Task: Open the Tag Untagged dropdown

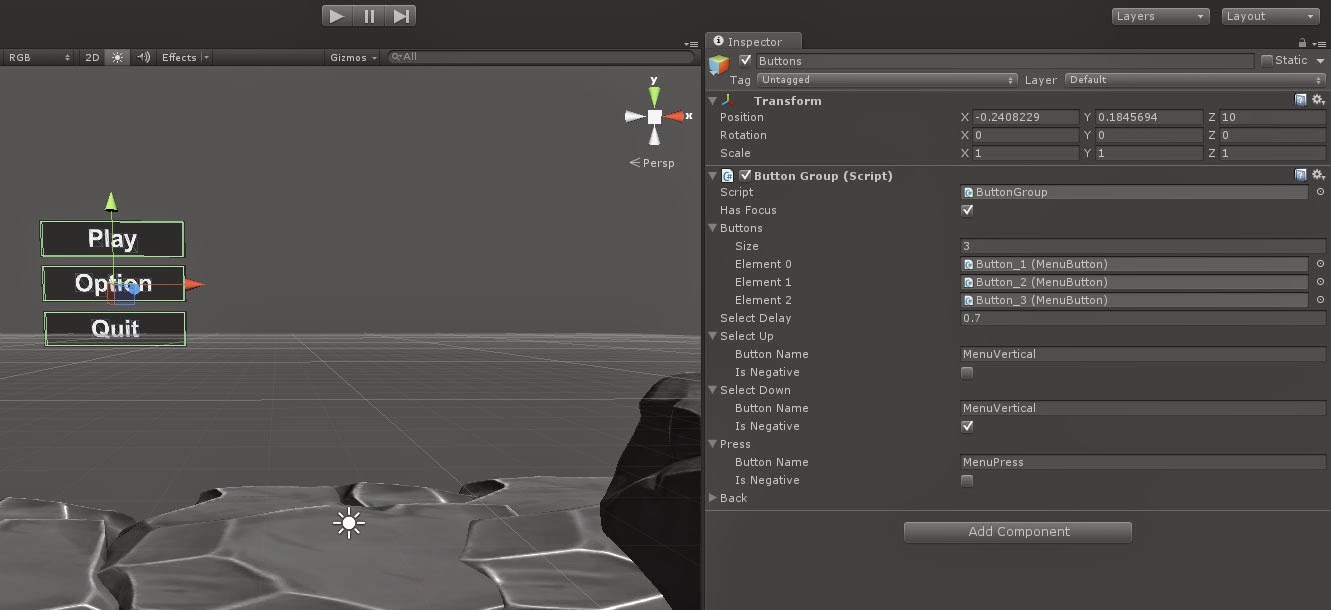Action: [x=887, y=80]
